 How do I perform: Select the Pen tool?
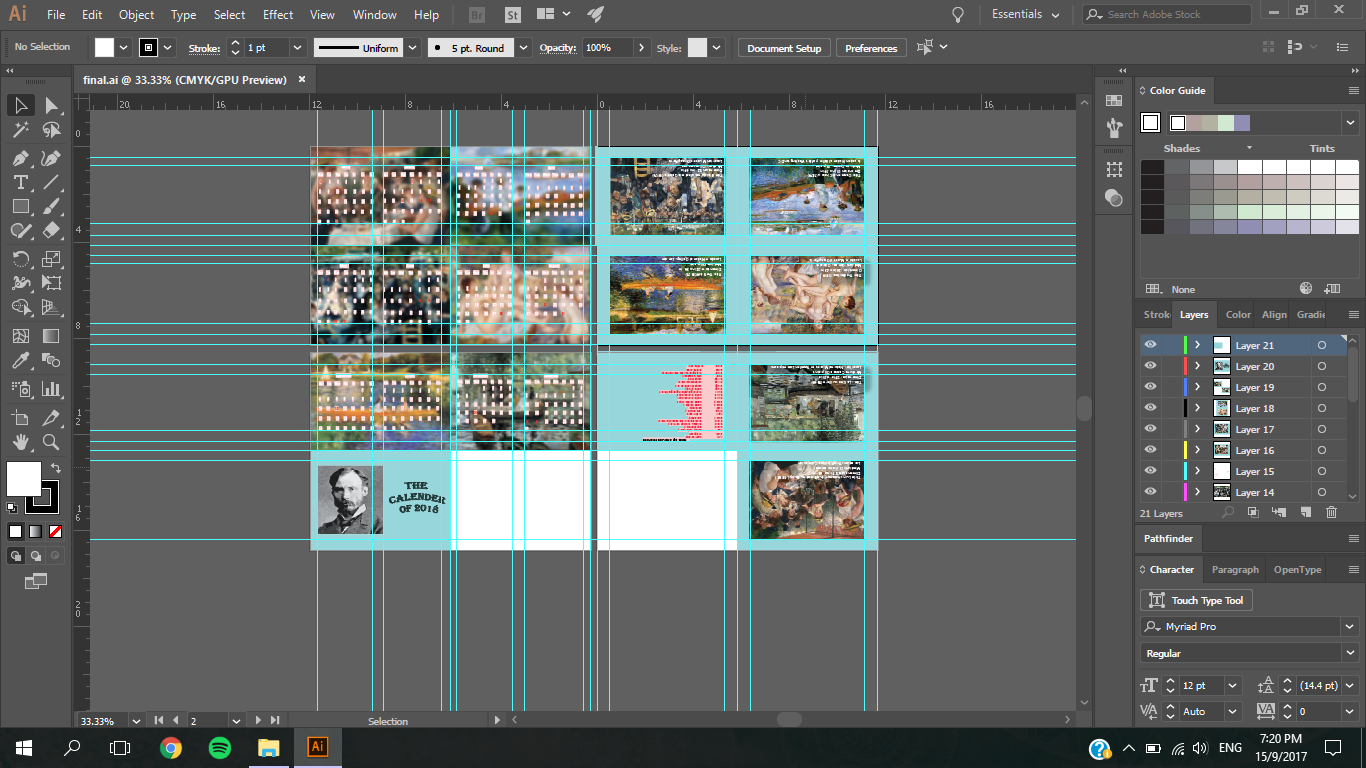[x=21, y=158]
